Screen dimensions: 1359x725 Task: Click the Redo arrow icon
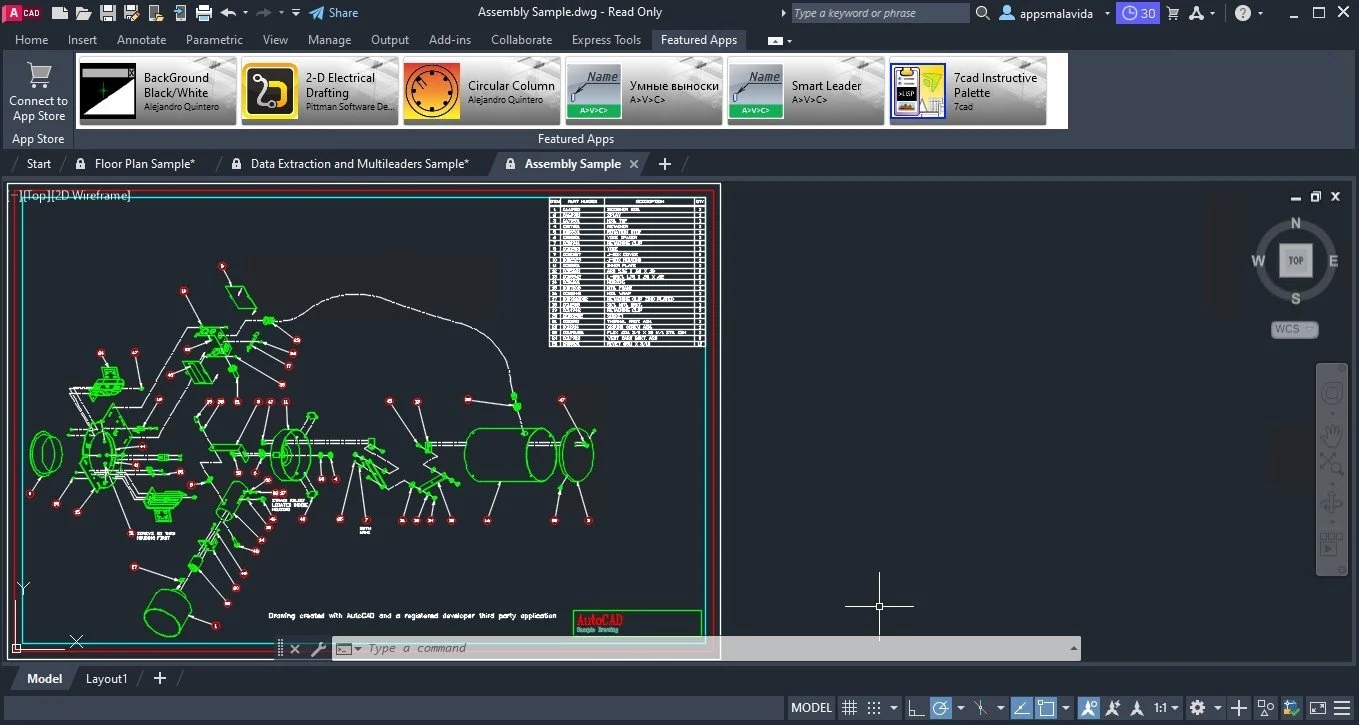(x=264, y=13)
